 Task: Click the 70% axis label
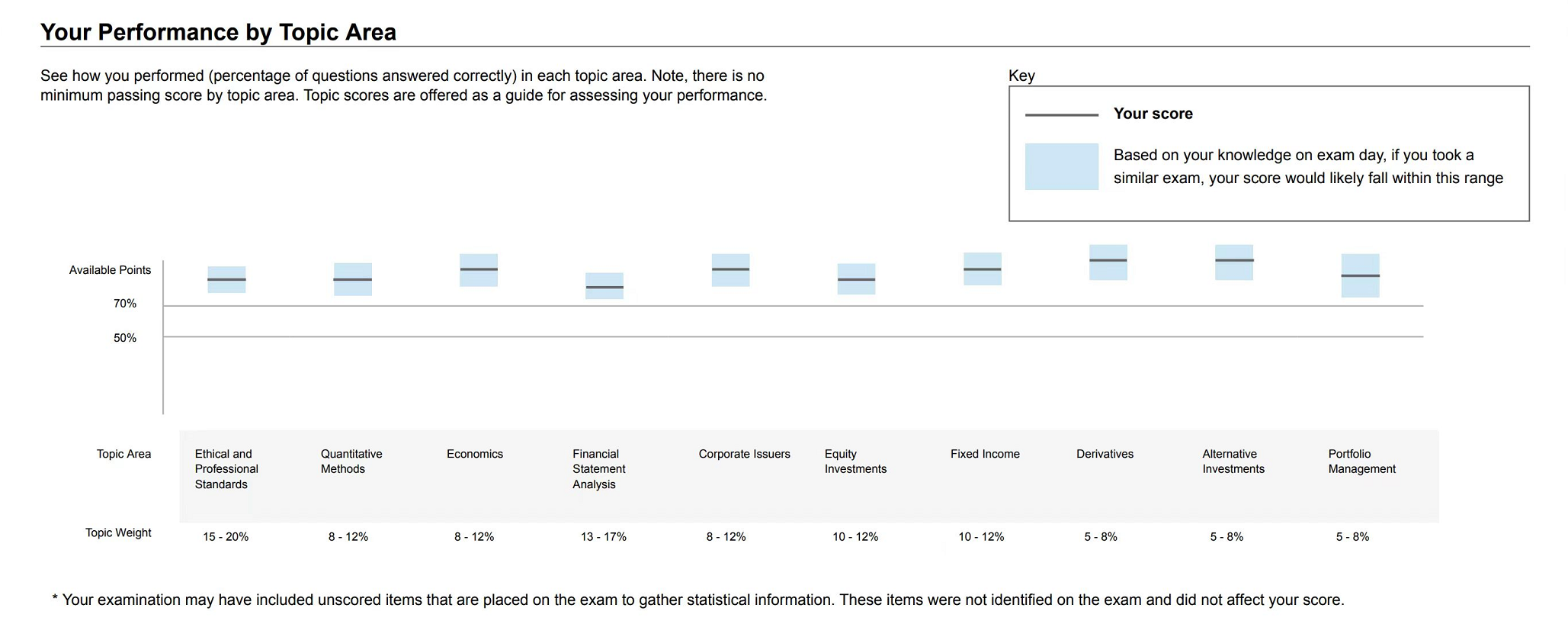pos(125,304)
